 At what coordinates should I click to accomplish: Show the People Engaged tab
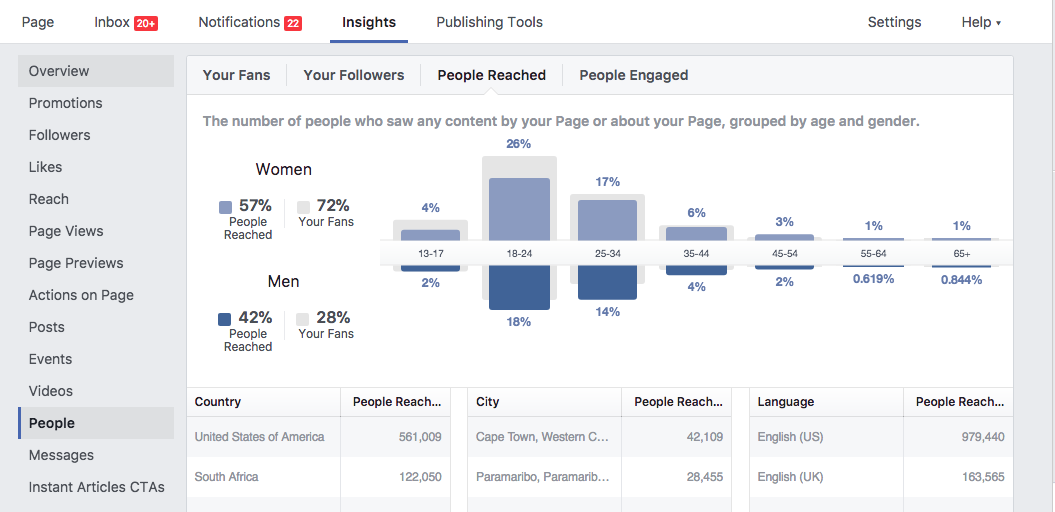point(633,75)
